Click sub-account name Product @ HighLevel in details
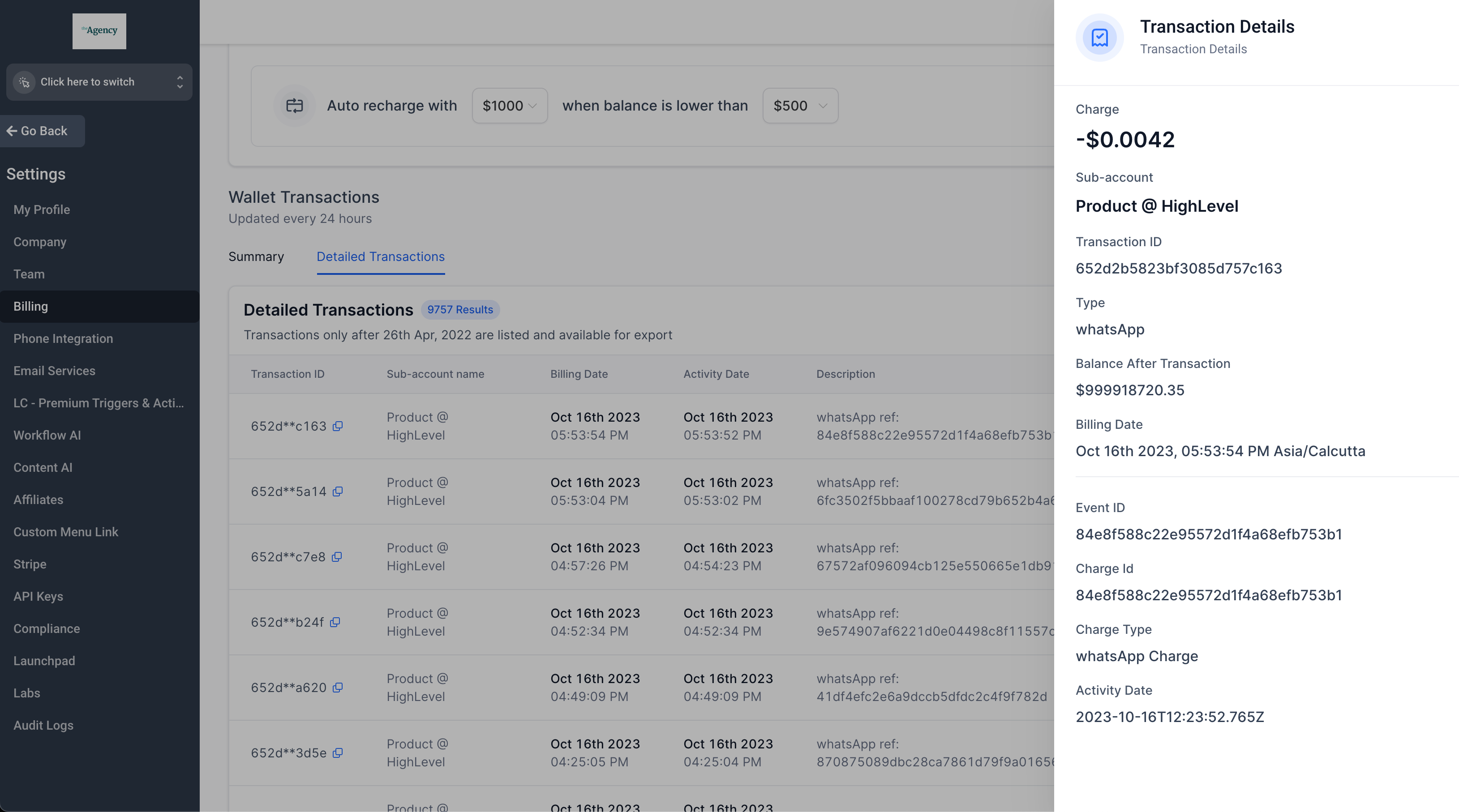This screenshot has width=1459, height=812. (1157, 206)
